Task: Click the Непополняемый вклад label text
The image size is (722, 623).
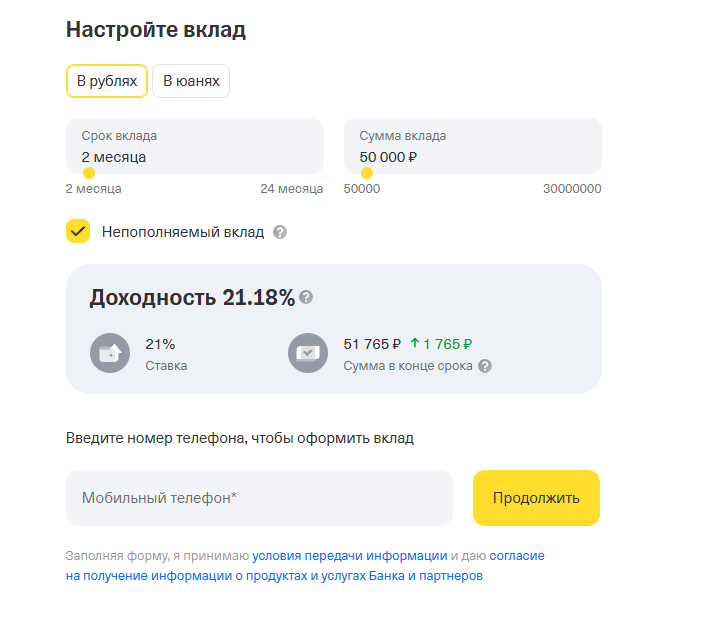Action: [183, 232]
